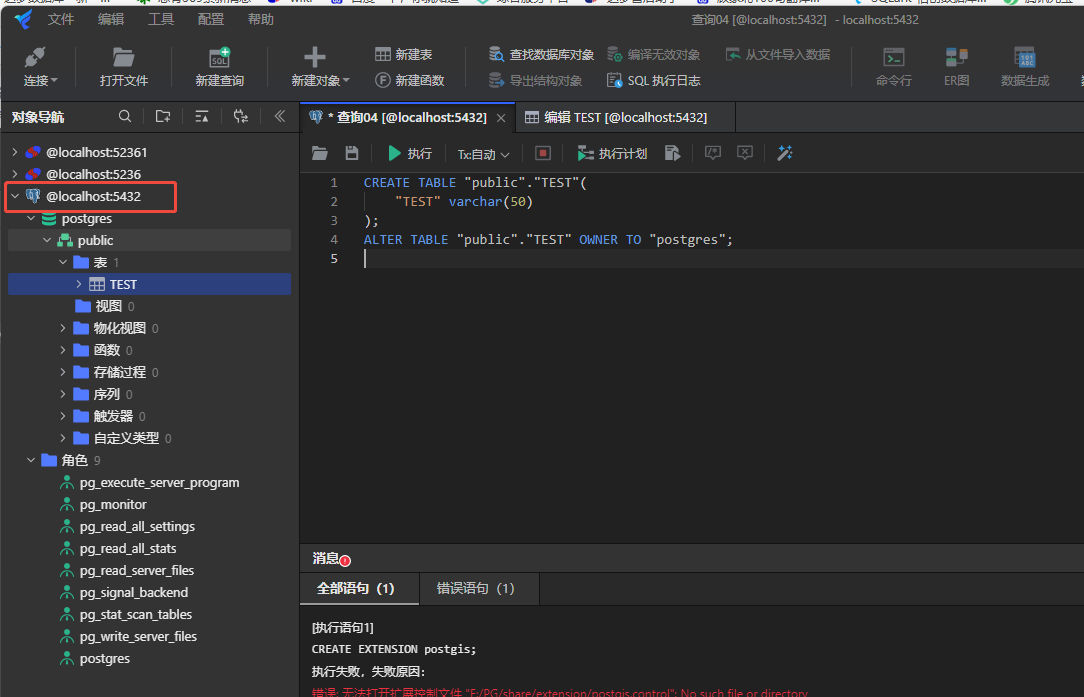Screen dimensions: 1084x697
Task: Select the pg_signal_backend role
Action: [133, 593]
